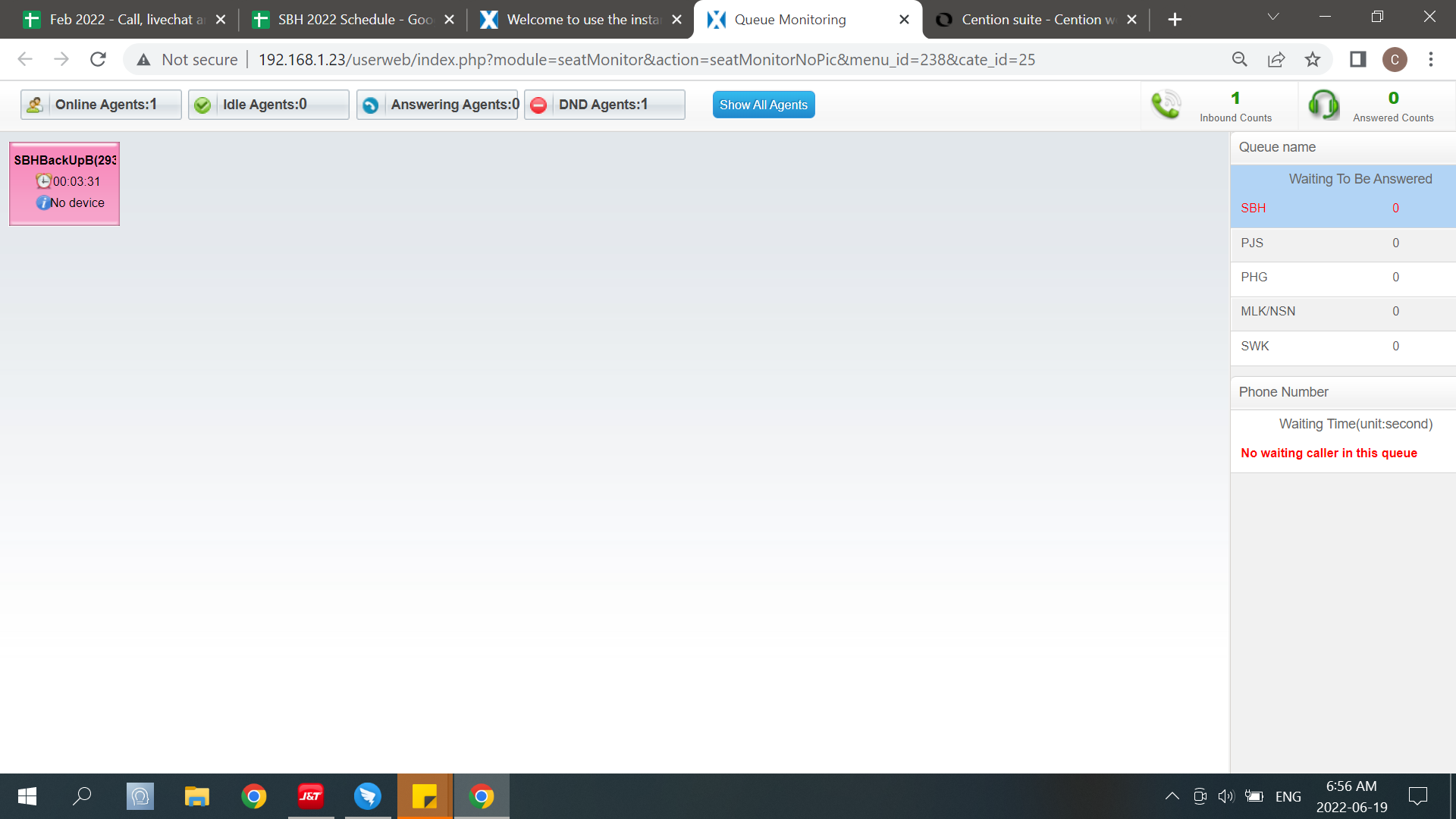Open the taskbar volume control
The width and height of the screenshot is (1456, 819).
click(1225, 796)
